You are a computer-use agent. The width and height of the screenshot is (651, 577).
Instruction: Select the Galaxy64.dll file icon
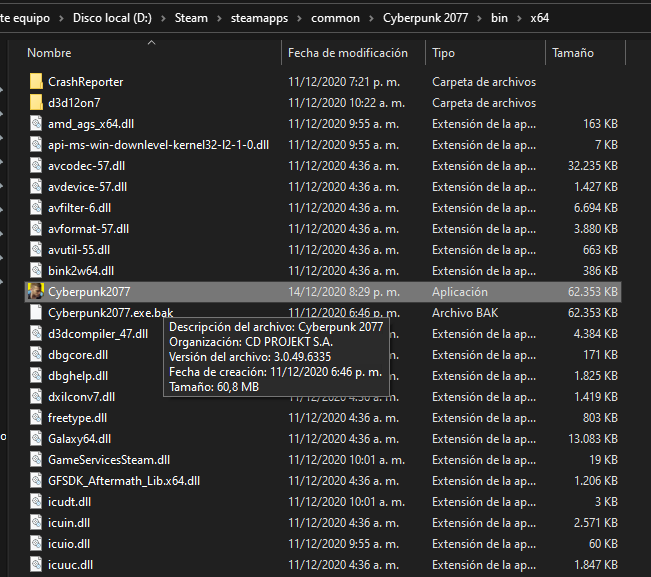pyautogui.click(x=36, y=438)
